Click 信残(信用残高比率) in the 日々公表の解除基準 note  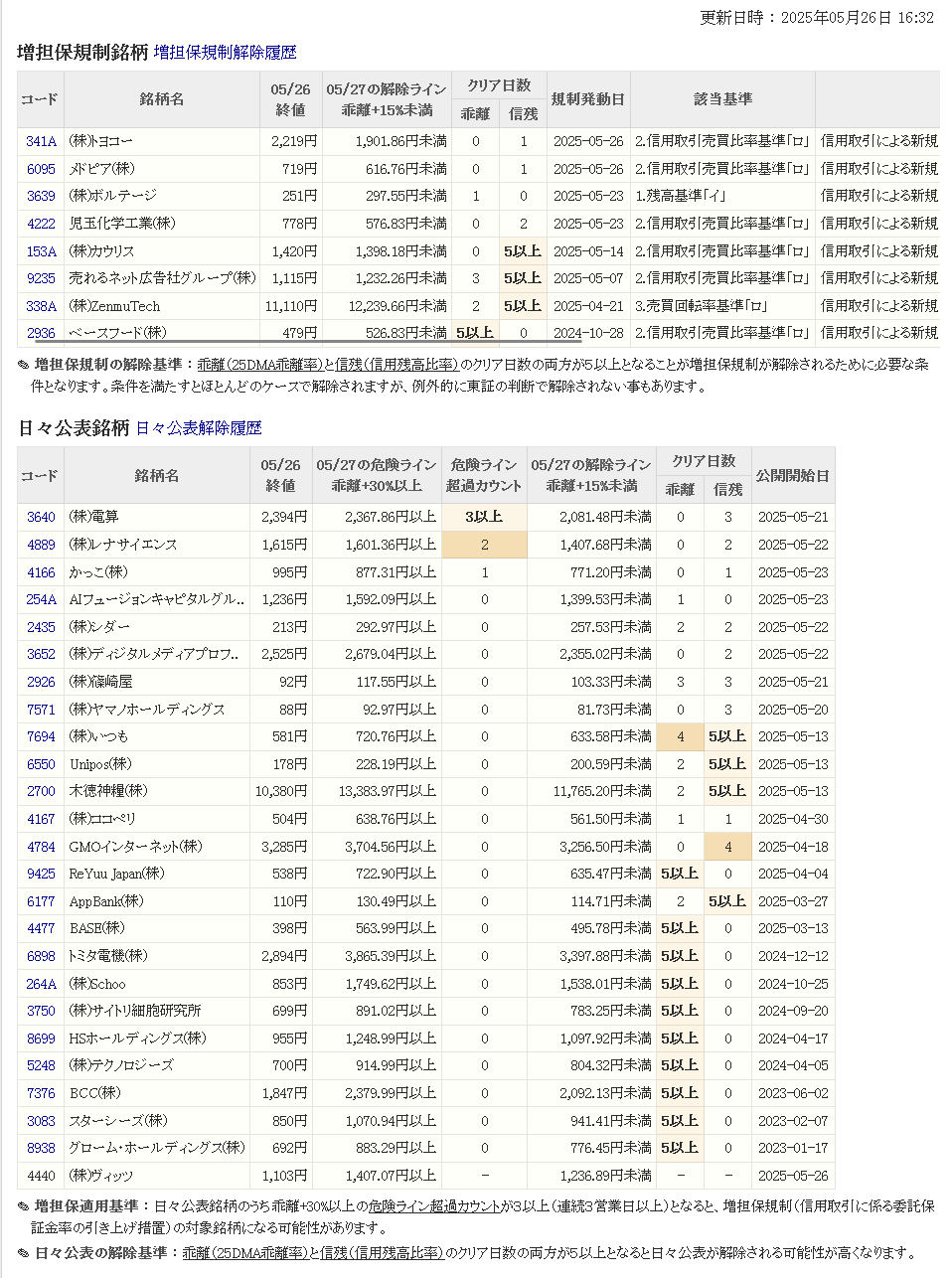tap(382, 1253)
